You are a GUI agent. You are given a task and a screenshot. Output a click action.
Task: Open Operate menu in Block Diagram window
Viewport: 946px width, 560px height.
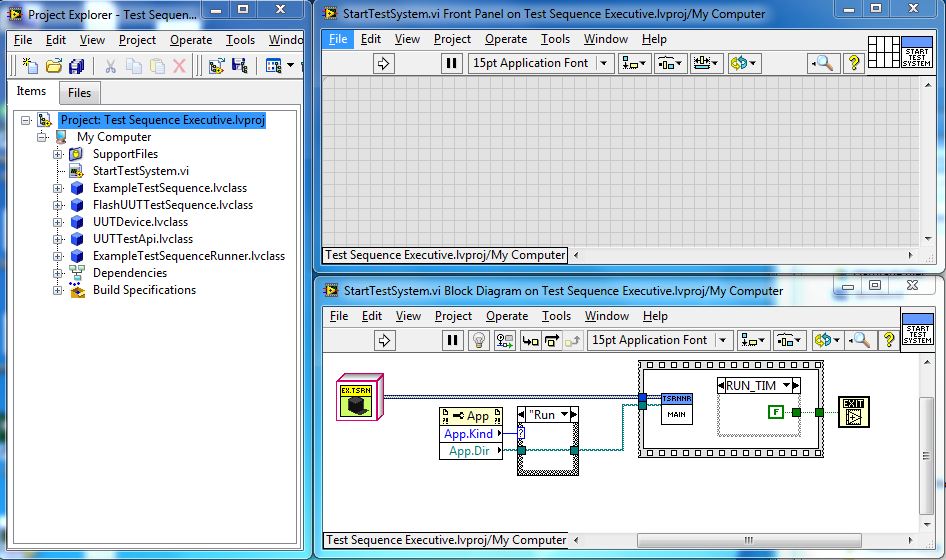pyautogui.click(x=506, y=316)
